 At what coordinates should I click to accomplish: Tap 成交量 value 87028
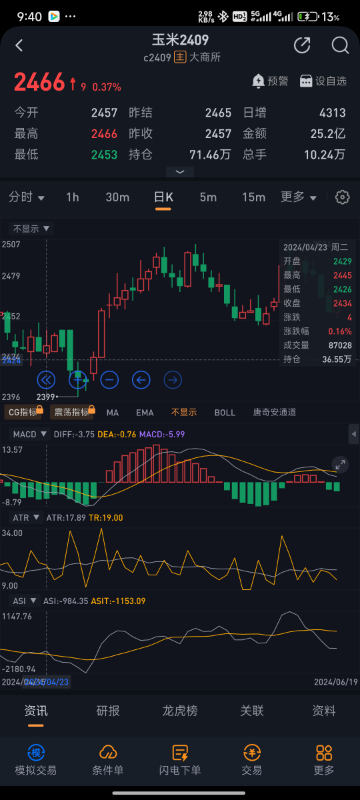click(339, 345)
